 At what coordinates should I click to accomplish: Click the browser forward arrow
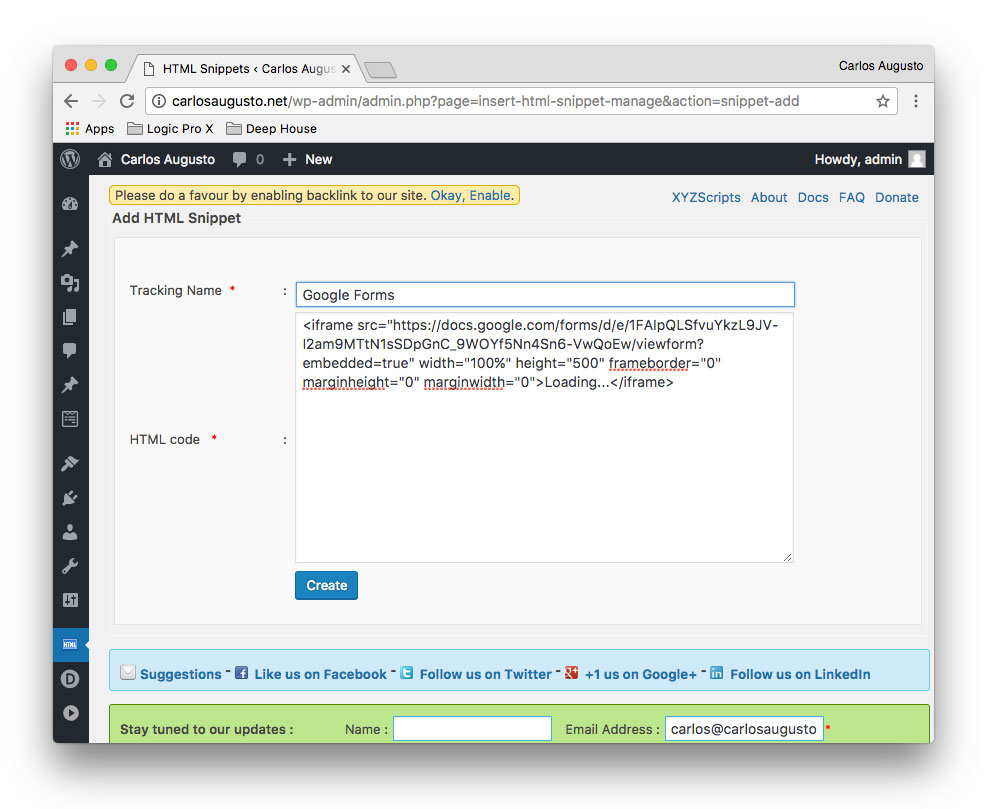point(99,101)
